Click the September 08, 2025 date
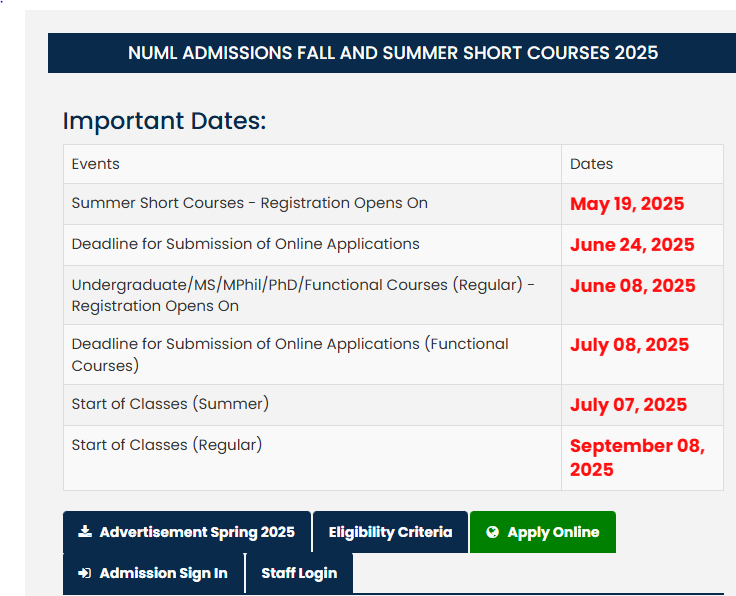Image resolution: width=736 pixels, height=596 pixels. tap(637, 458)
